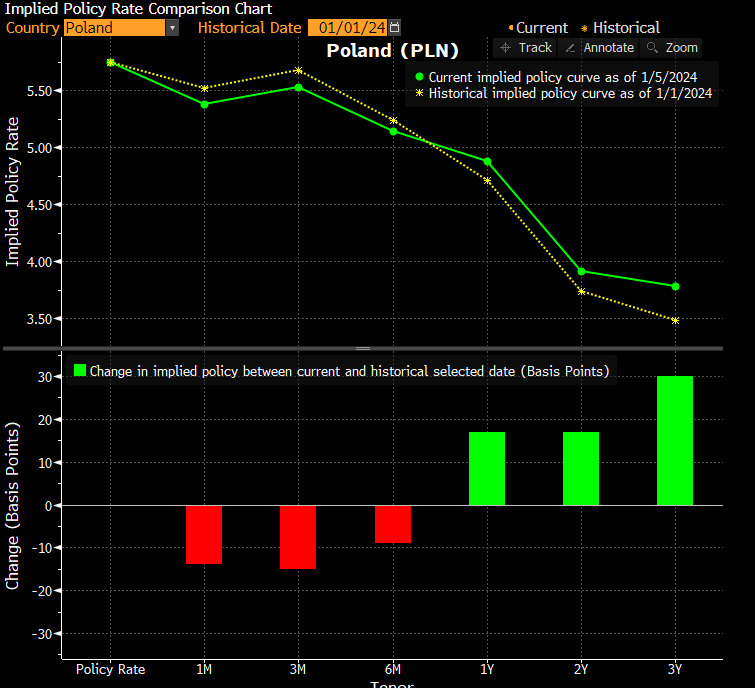Select the Poland country field
This screenshot has height=688, width=755.
[114, 28]
